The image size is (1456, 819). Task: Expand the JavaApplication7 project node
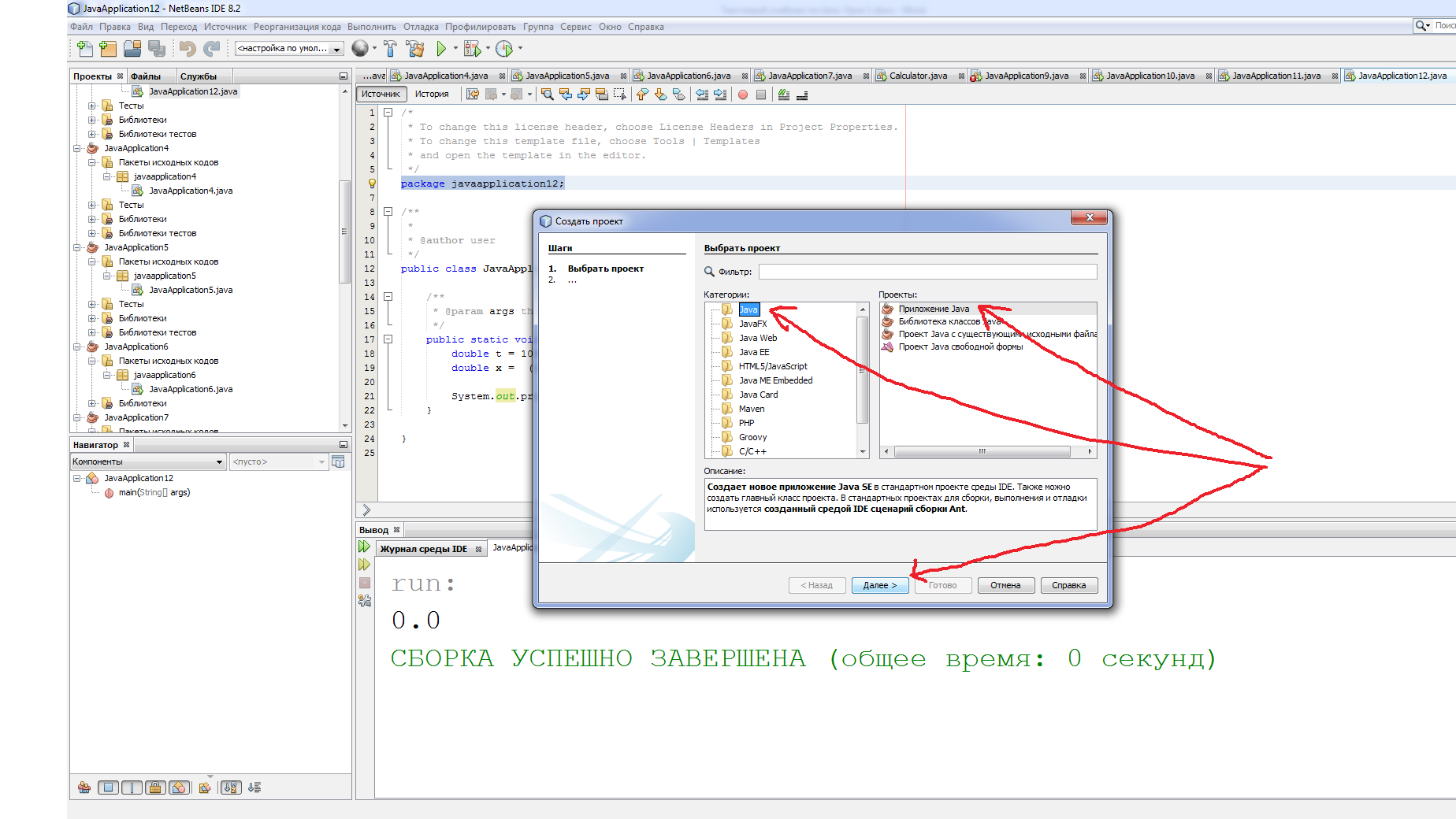pos(77,417)
